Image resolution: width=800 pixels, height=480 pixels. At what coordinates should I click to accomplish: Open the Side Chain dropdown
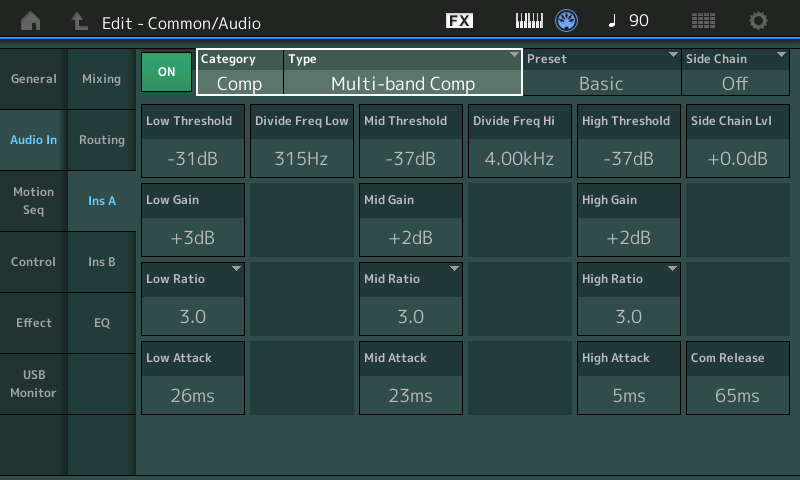tap(734, 72)
